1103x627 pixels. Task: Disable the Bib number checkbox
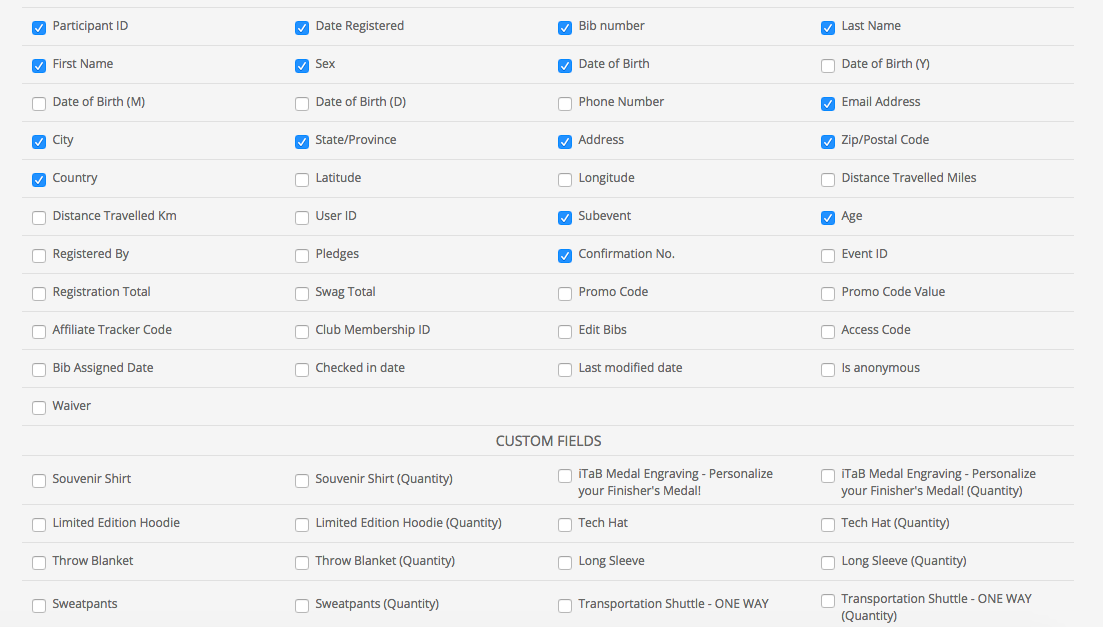565,28
